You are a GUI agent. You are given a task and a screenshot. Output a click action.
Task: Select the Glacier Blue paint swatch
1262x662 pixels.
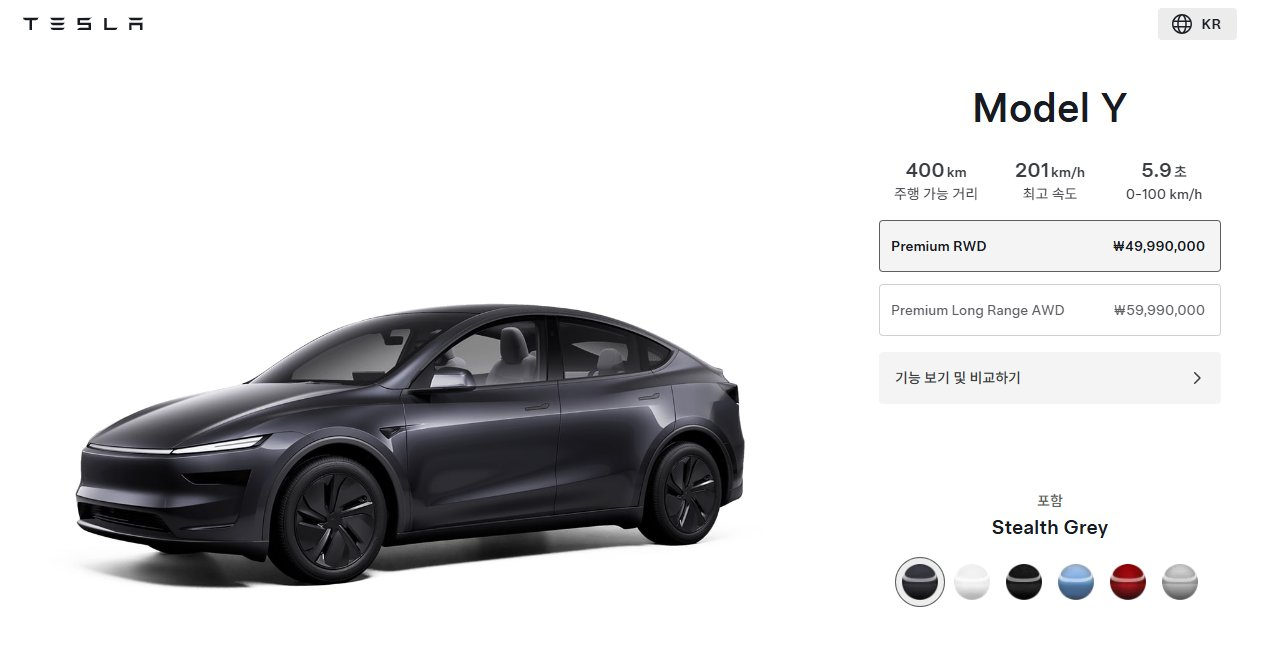tap(1076, 582)
